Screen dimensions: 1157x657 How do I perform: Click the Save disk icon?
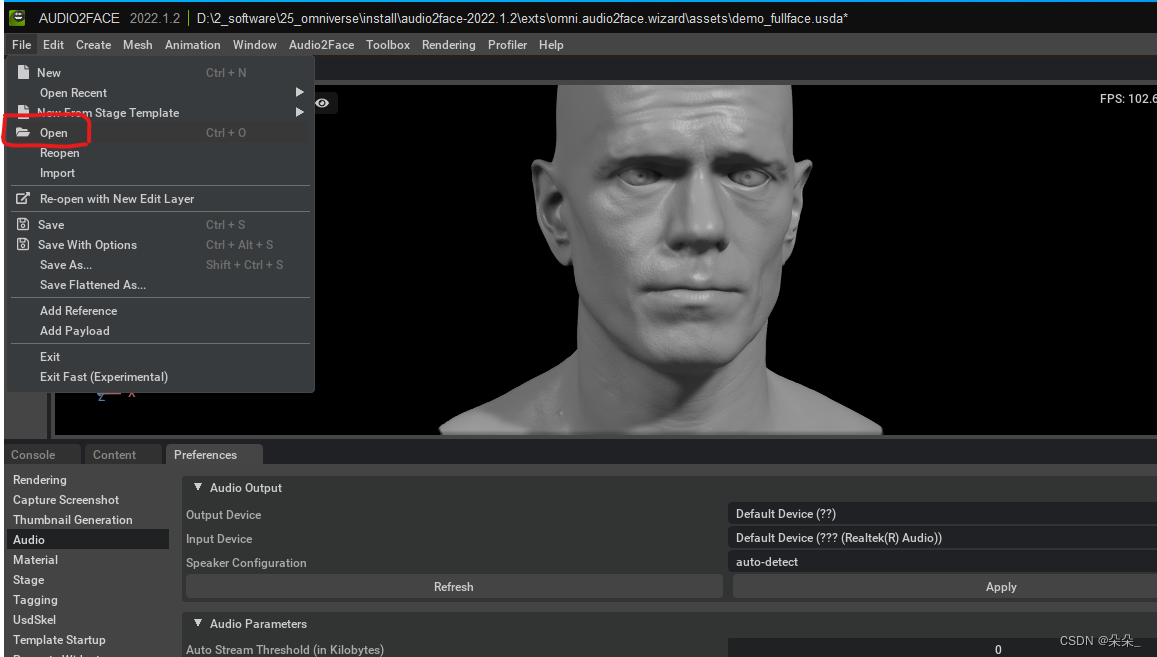(x=23, y=224)
